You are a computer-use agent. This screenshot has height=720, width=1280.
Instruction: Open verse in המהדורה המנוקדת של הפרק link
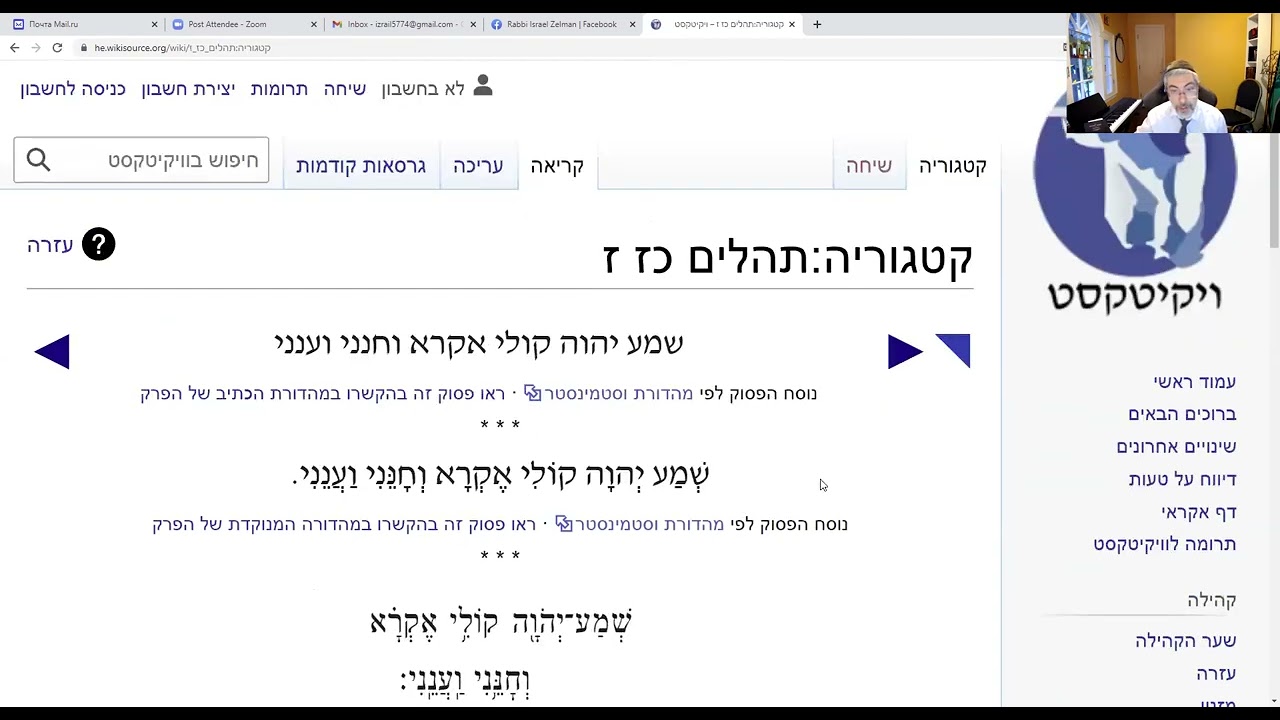[x=344, y=524]
